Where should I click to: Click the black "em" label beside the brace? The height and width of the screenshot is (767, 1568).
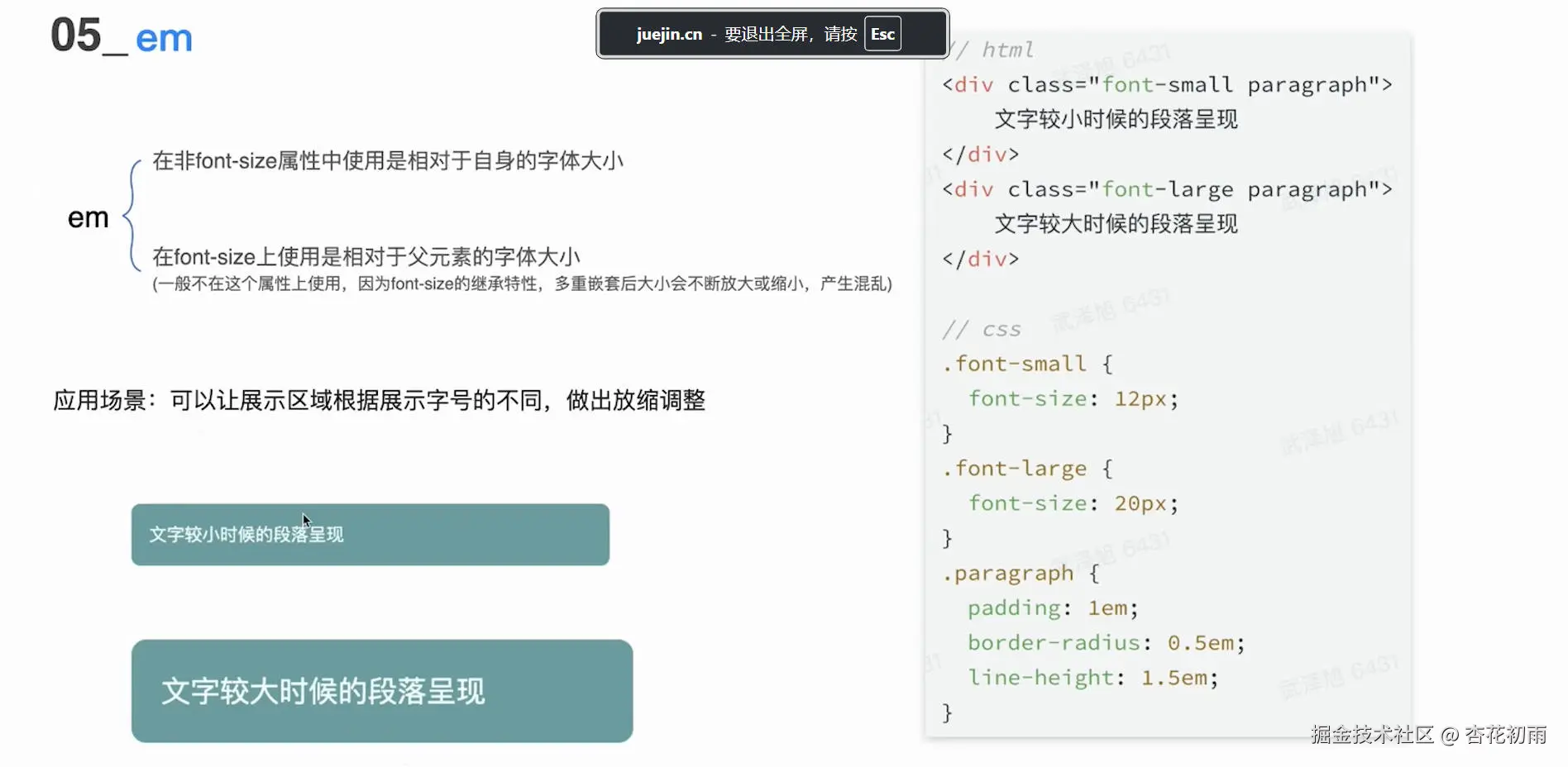point(88,217)
